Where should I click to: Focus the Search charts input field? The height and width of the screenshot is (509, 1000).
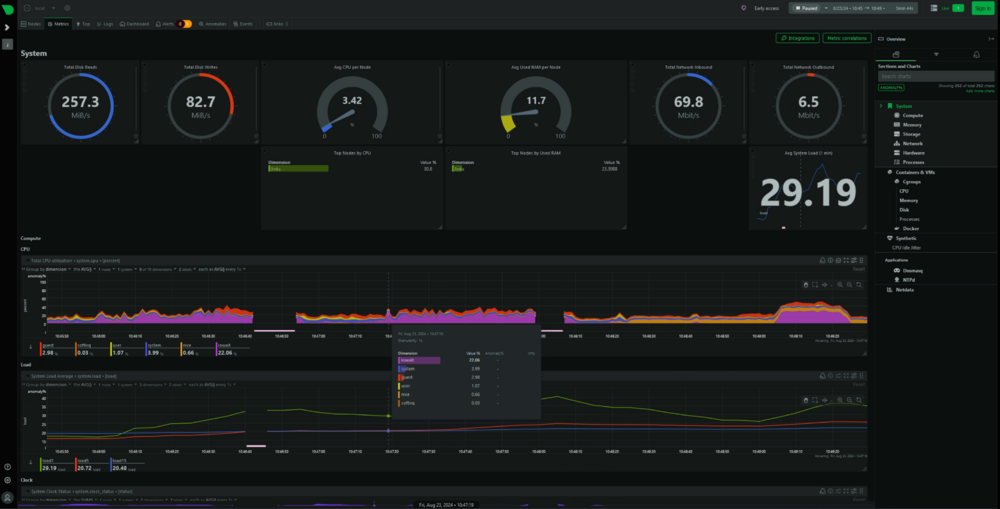(x=936, y=77)
